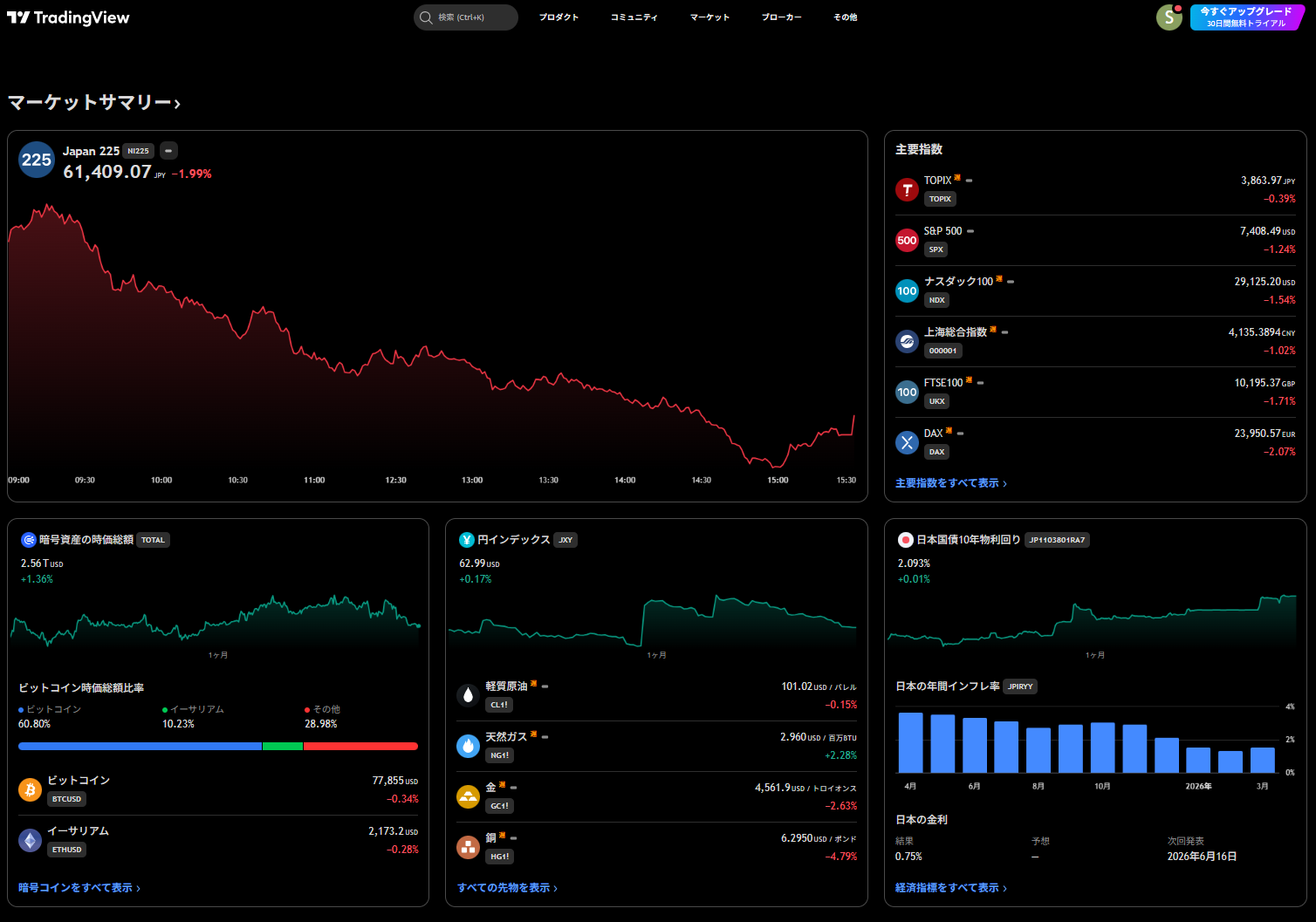Click the copper commodity icon
1316x922 pixels.
[x=469, y=847]
